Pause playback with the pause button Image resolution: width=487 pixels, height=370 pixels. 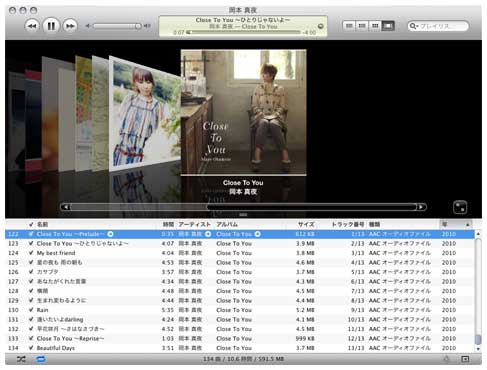point(51,26)
